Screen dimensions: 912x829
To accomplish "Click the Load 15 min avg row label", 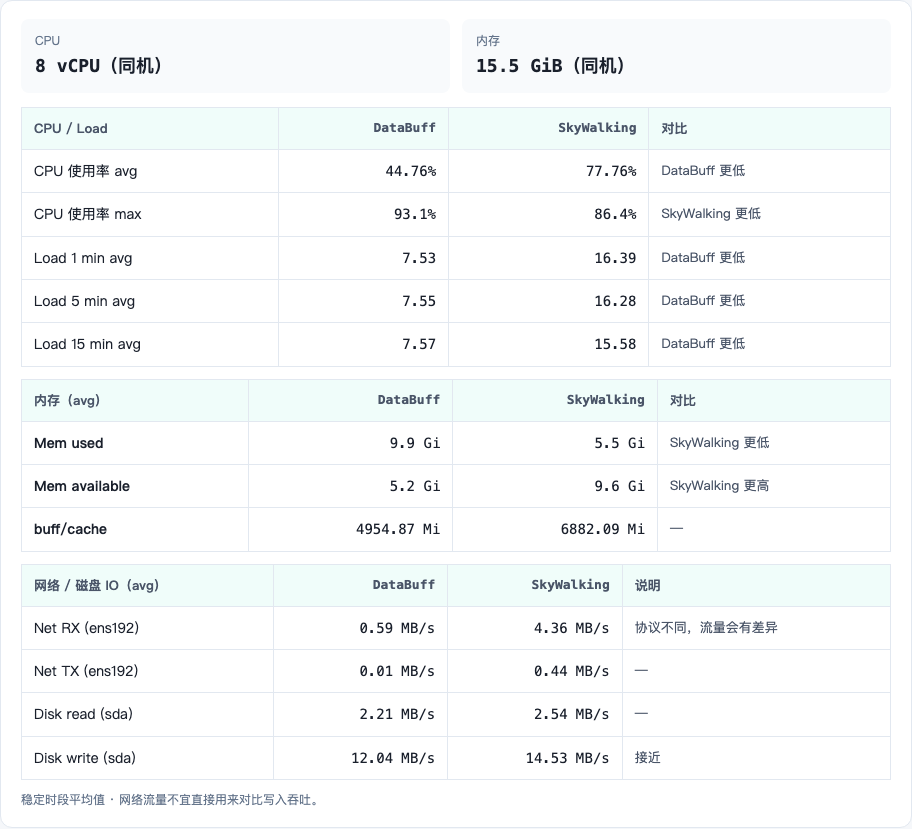I will (87, 344).
